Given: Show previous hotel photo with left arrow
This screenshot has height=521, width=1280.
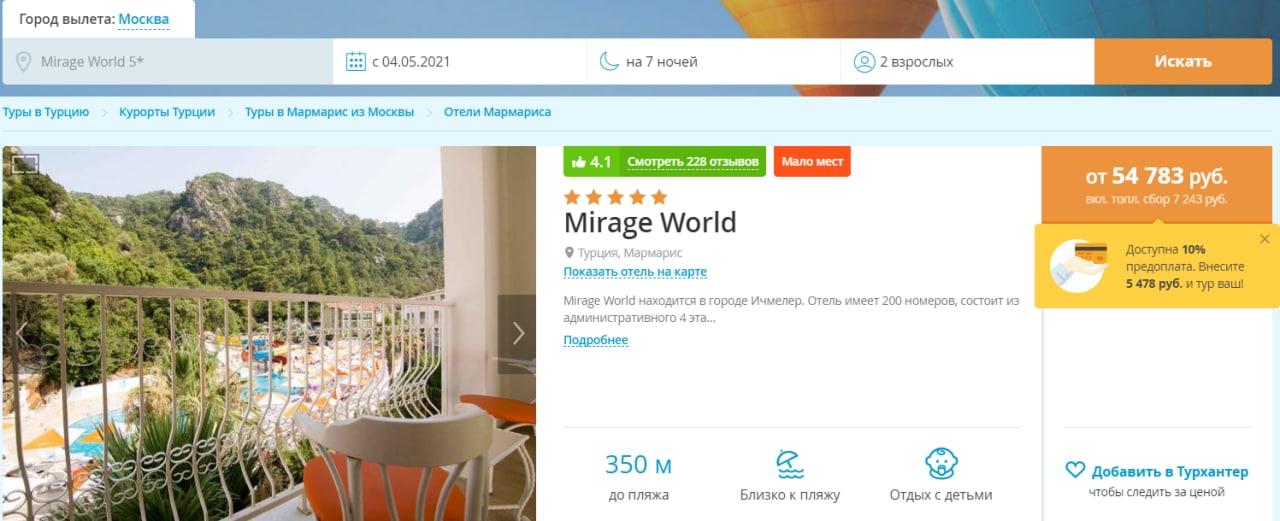Looking at the screenshot, I should (x=21, y=334).
